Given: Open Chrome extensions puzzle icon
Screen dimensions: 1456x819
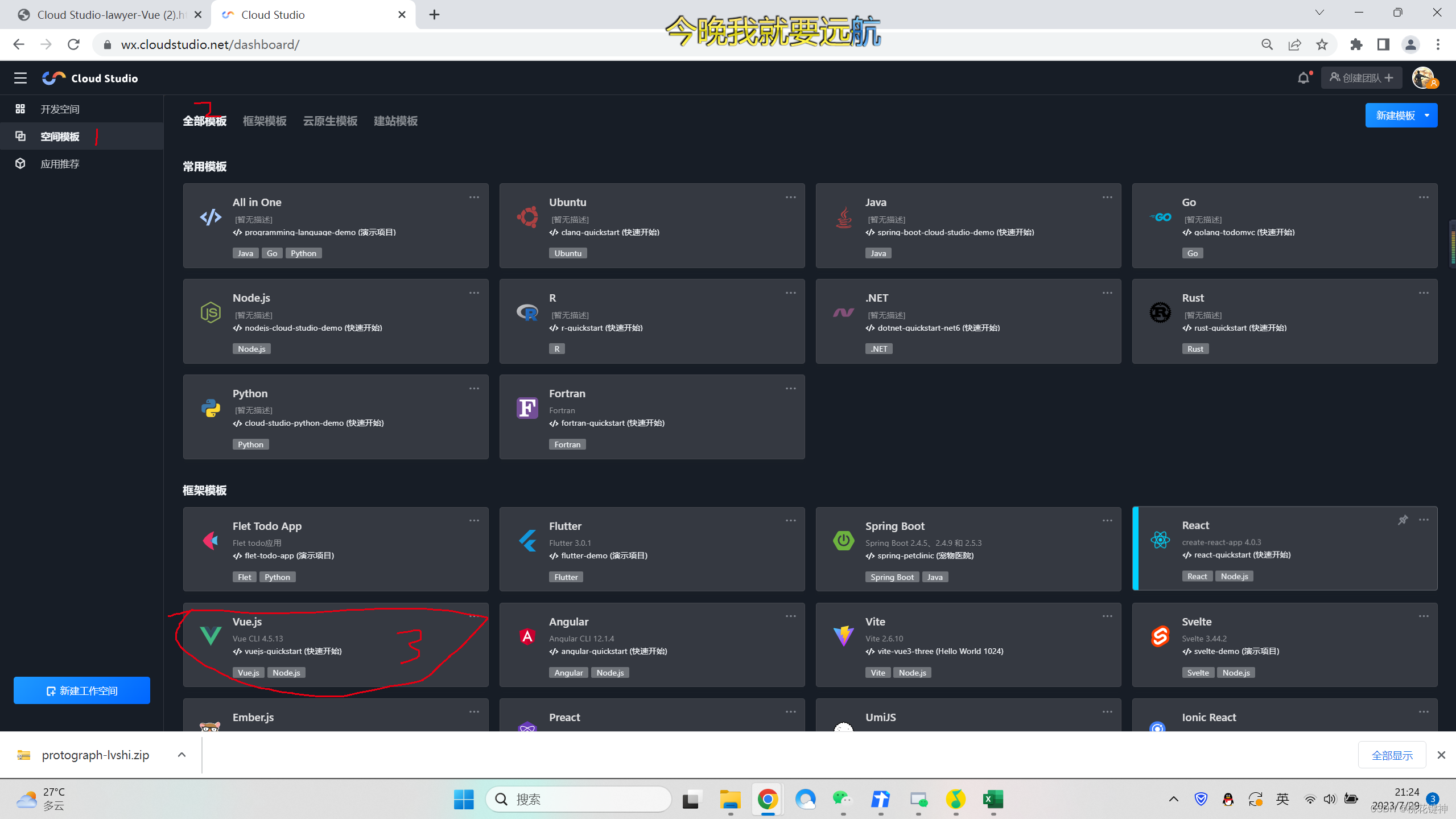Looking at the screenshot, I should [x=1356, y=44].
